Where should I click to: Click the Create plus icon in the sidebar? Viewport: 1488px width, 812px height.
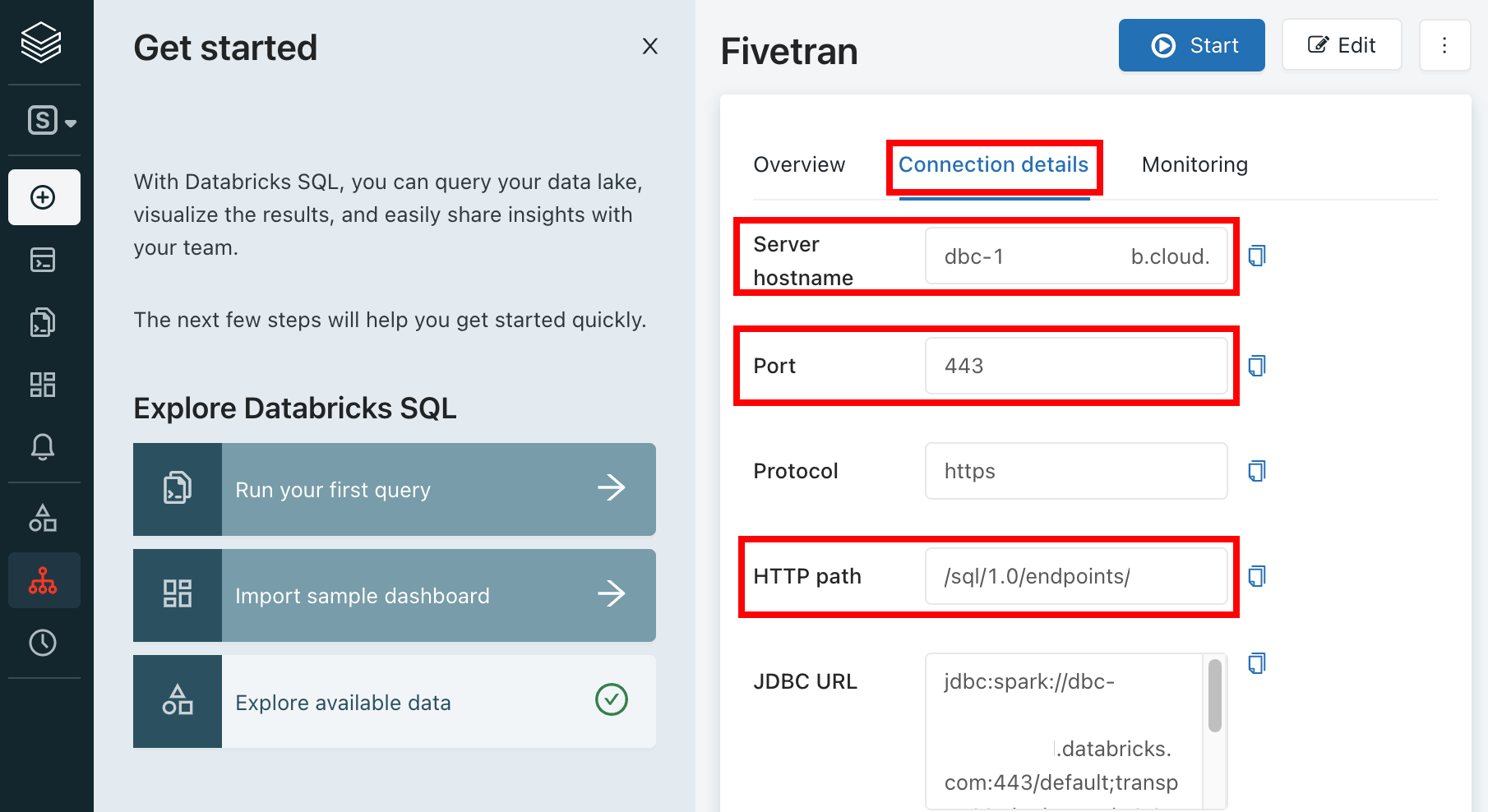[x=44, y=197]
